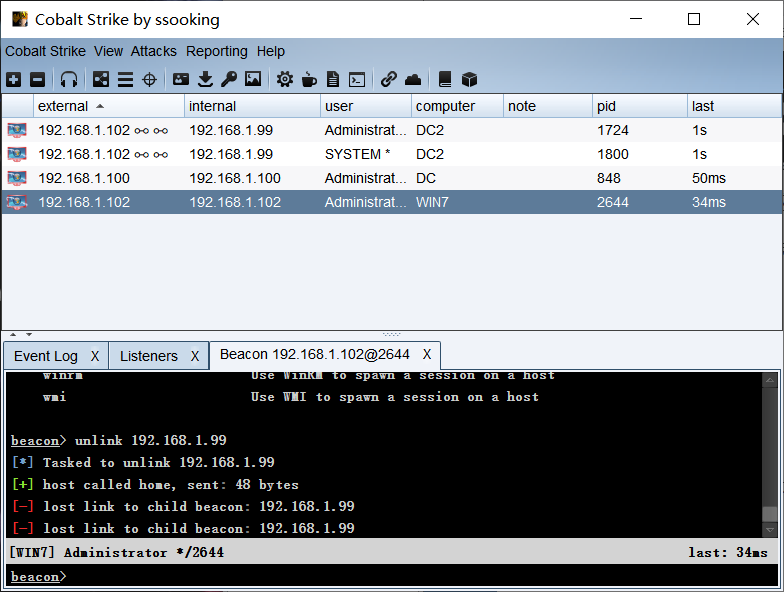Click beacon icon of WIN7 row

pos(17,202)
